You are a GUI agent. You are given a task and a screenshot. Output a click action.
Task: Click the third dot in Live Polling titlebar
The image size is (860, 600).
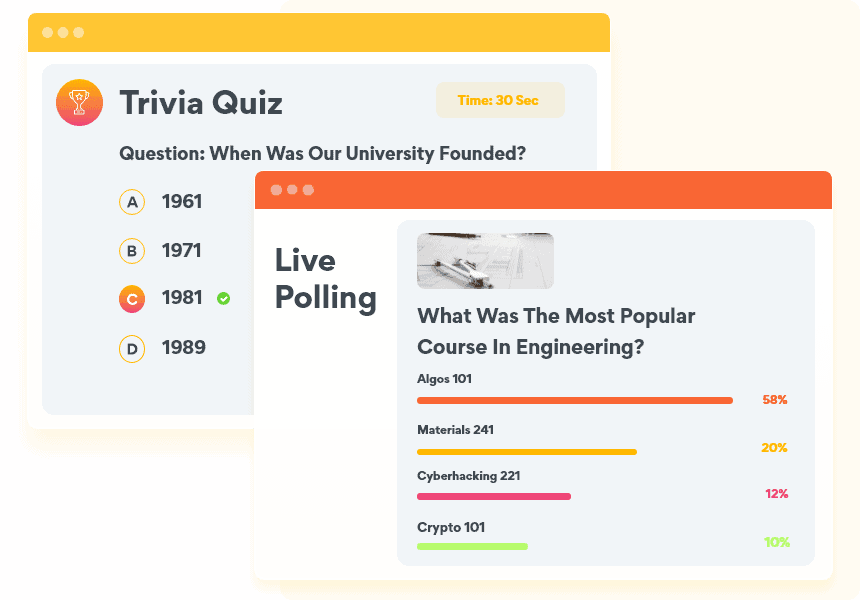coord(308,190)
